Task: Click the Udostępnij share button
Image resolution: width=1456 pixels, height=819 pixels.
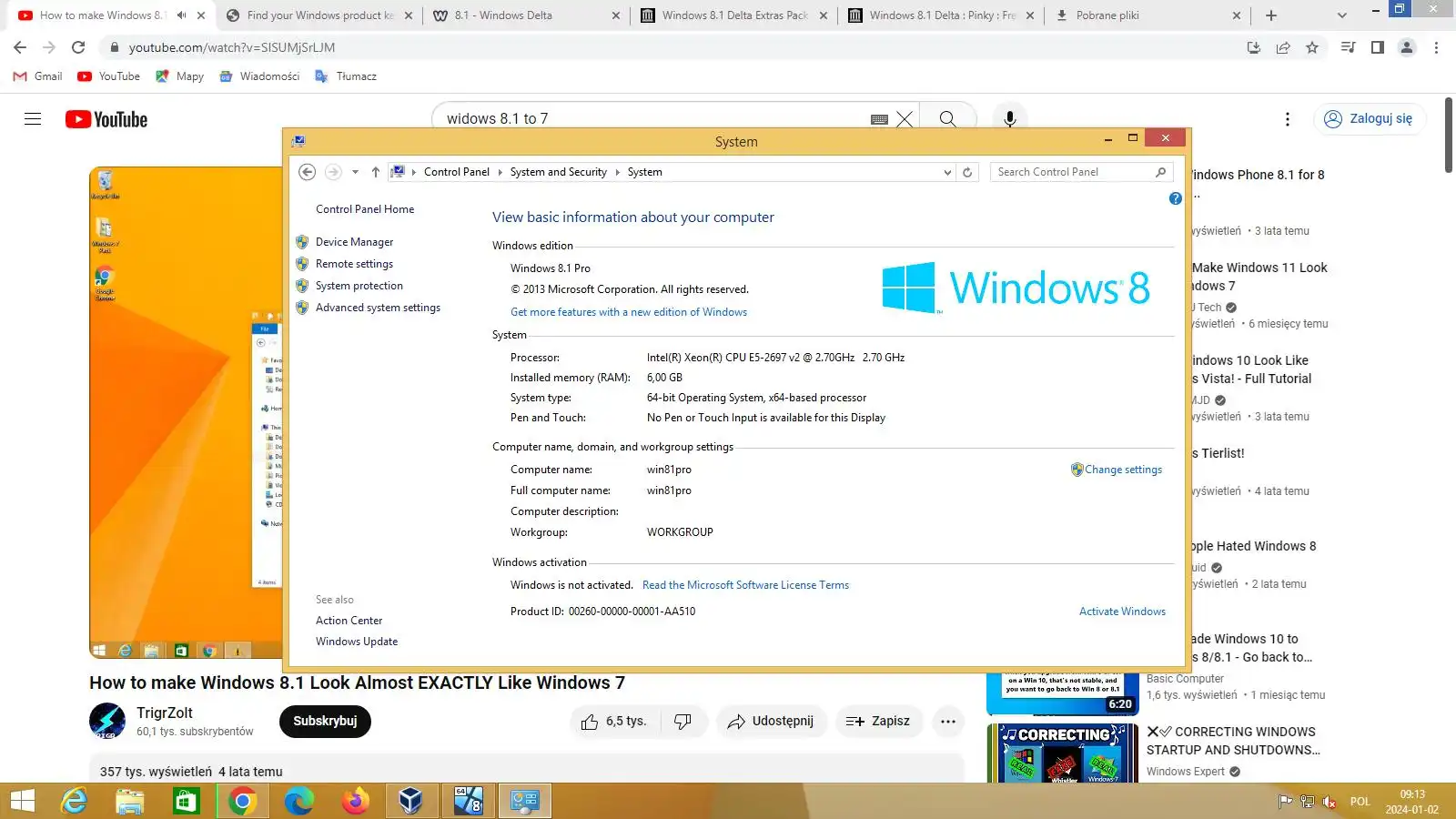Action: [x=770, y=722]
